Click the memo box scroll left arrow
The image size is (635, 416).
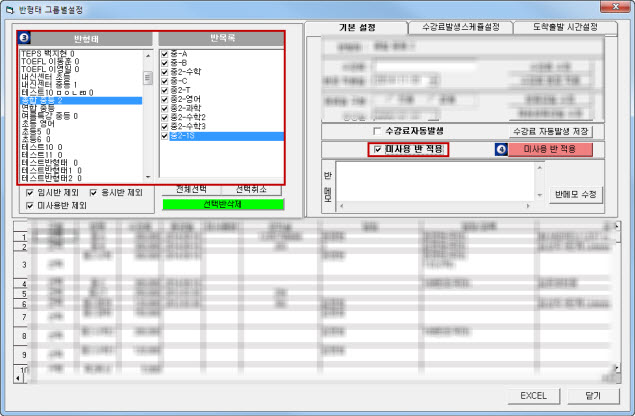coord(341,206)
